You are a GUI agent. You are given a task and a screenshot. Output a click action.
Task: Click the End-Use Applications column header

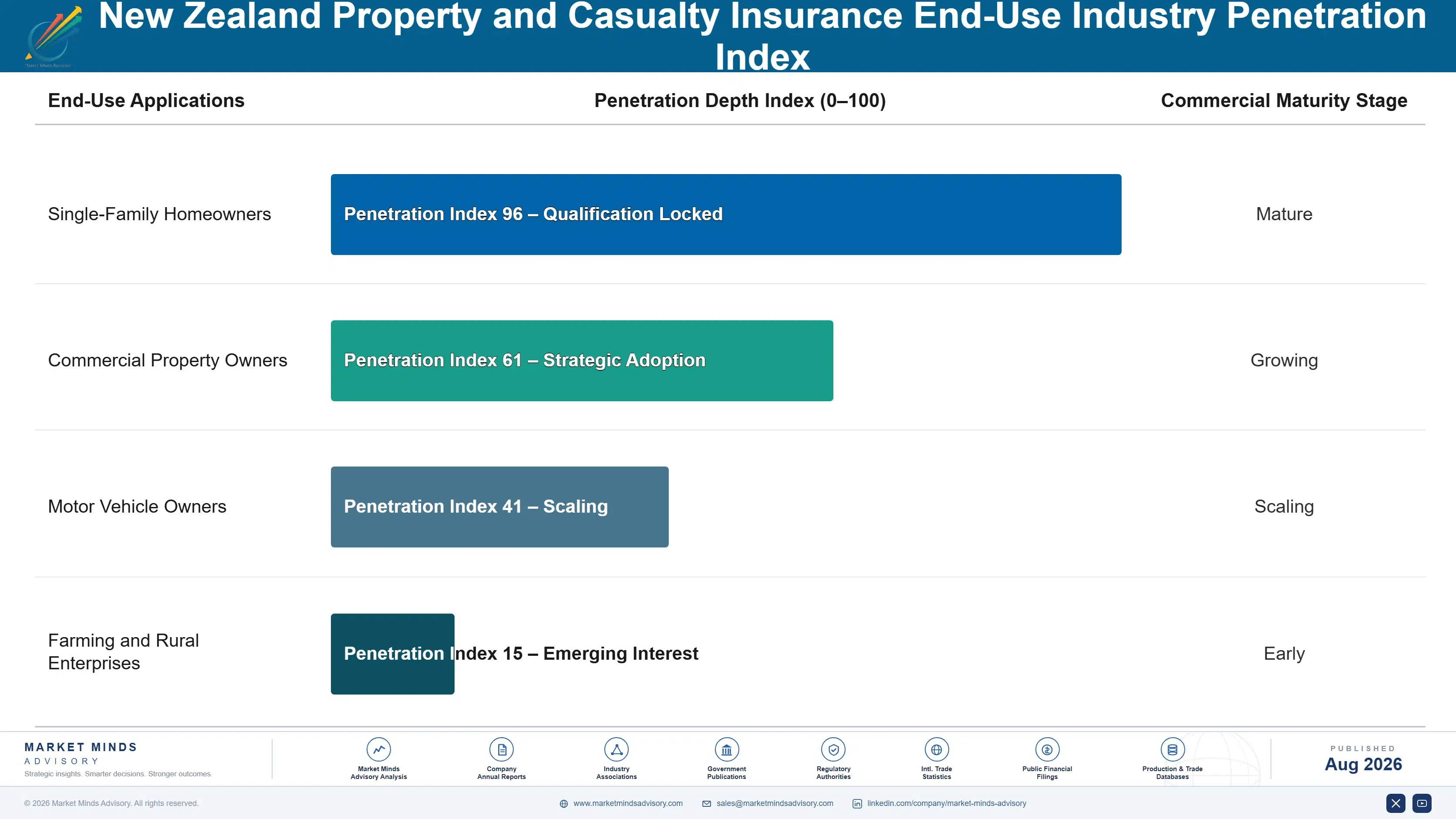[146, 101]
